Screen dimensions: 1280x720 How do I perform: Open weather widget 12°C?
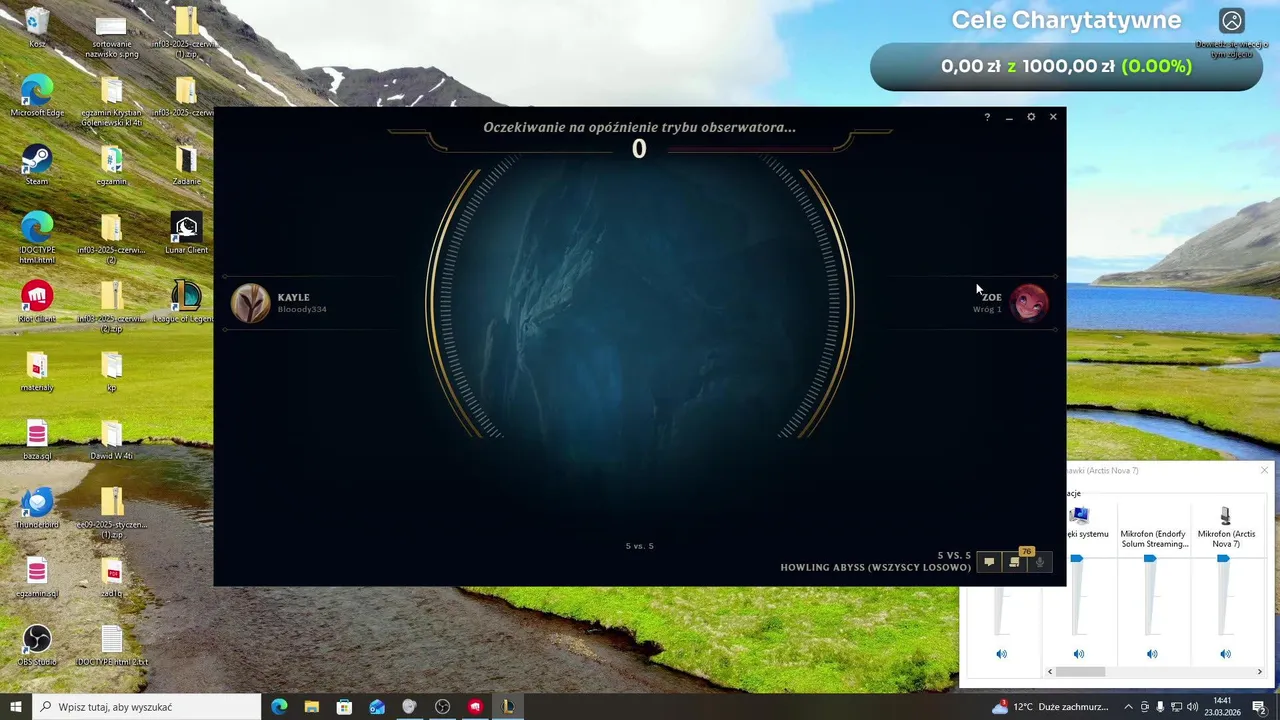[x=1050, y=707]
